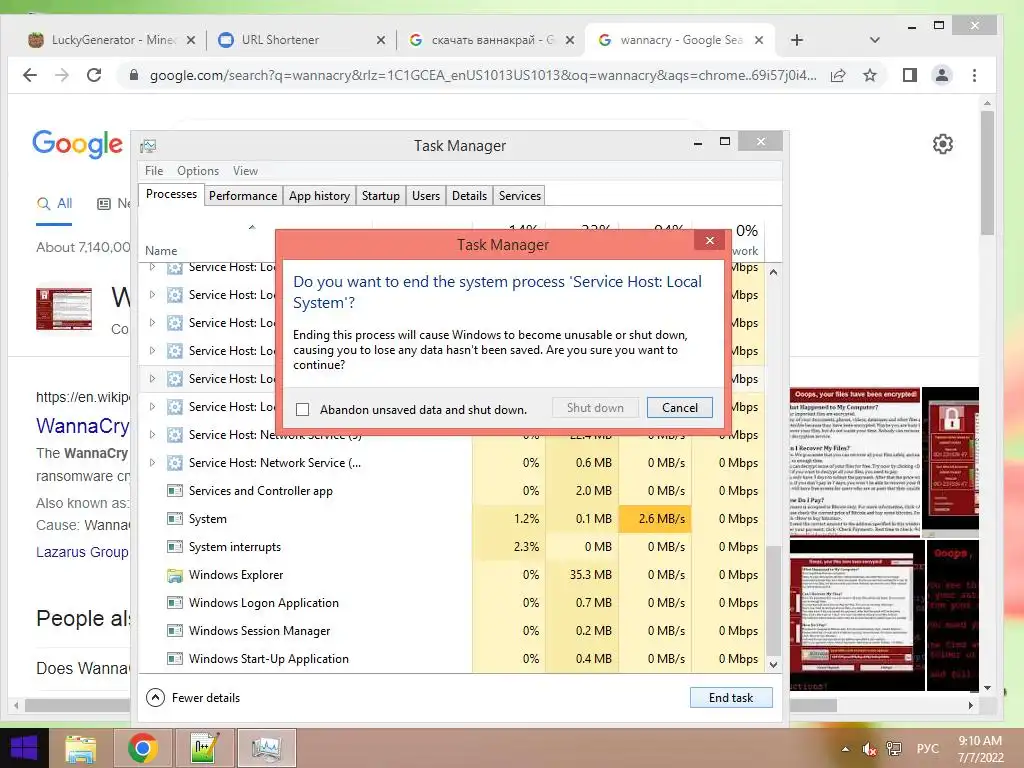Viewport: 1024px width, 768px height.
Task: Click WannaCry thumbnail beside the result title
Action: [x=64, y=308]
